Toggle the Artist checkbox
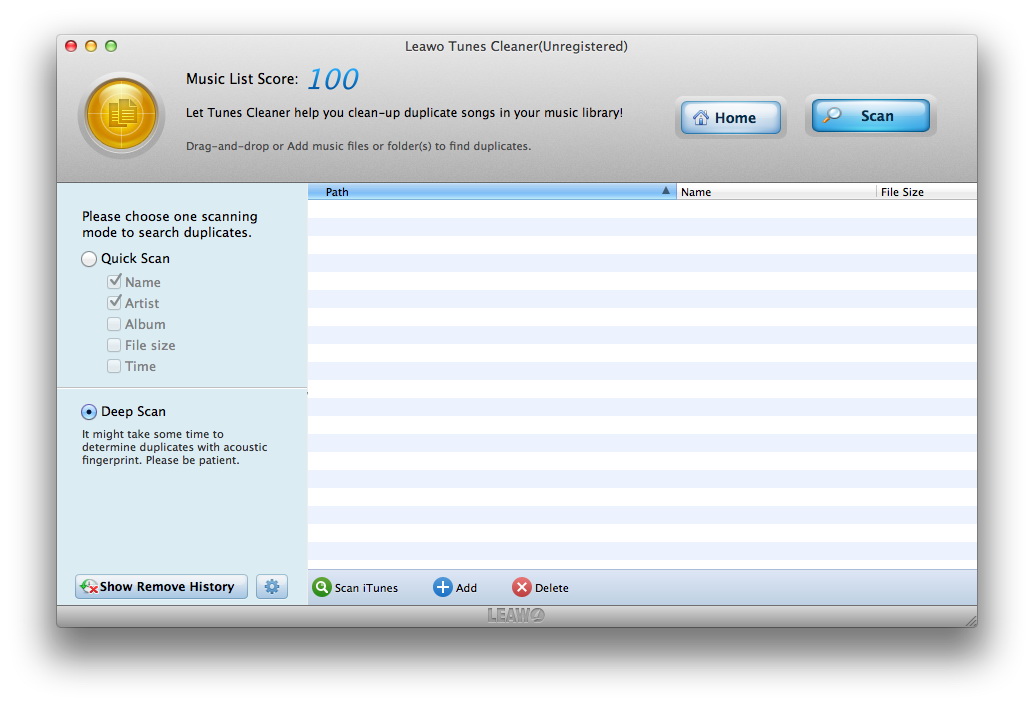The height and width of the screenshot is (706, 1034). pos(114,303)
